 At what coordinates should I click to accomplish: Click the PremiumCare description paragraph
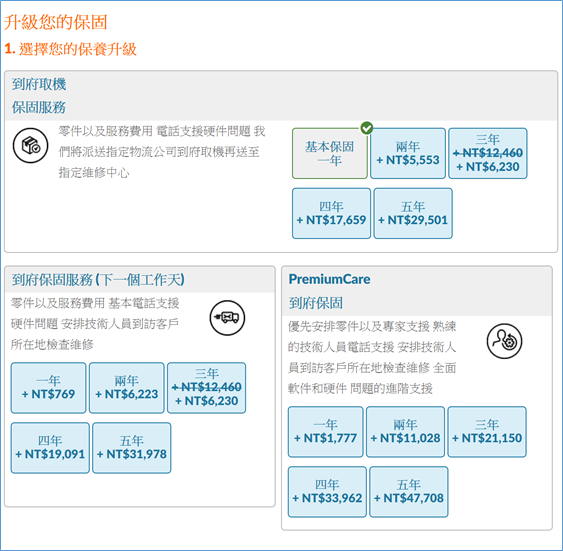[x=372, y=358]
